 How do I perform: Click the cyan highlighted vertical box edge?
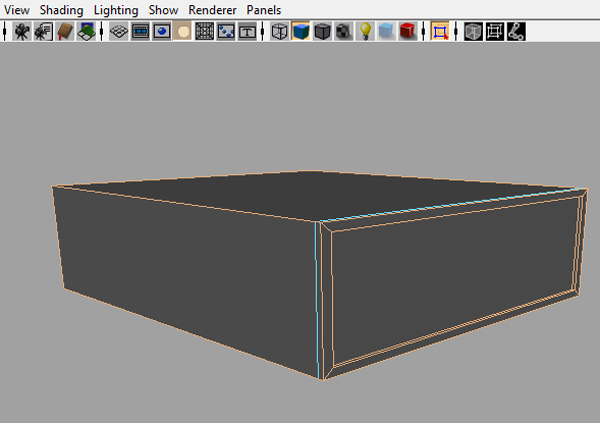click(316, 299)
